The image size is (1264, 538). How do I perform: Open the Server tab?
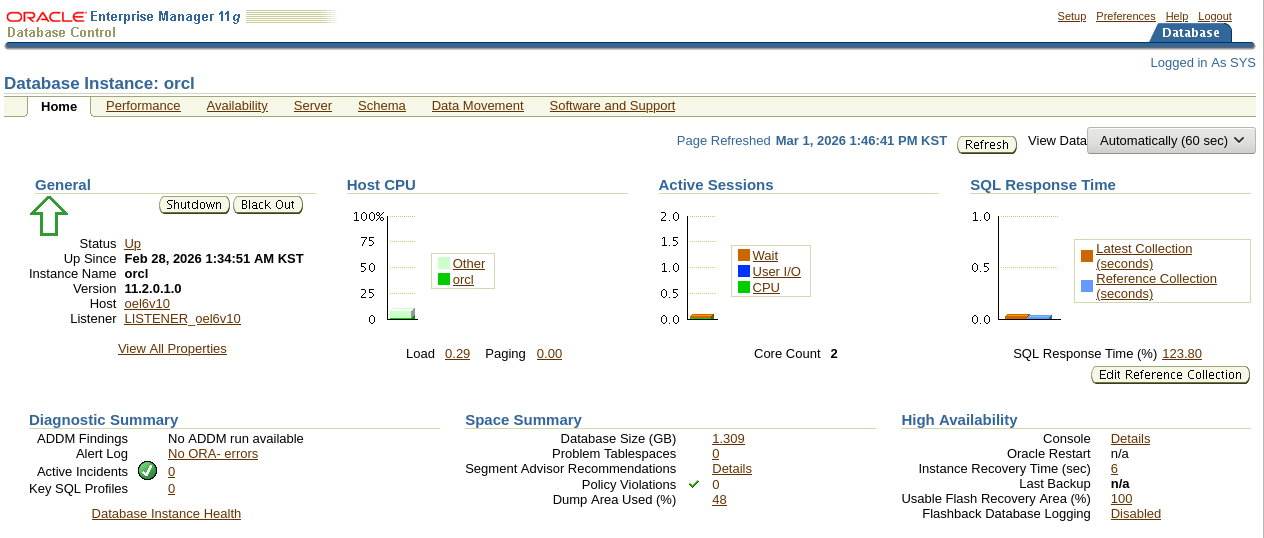pyautogui.click(x=313, y=106)
